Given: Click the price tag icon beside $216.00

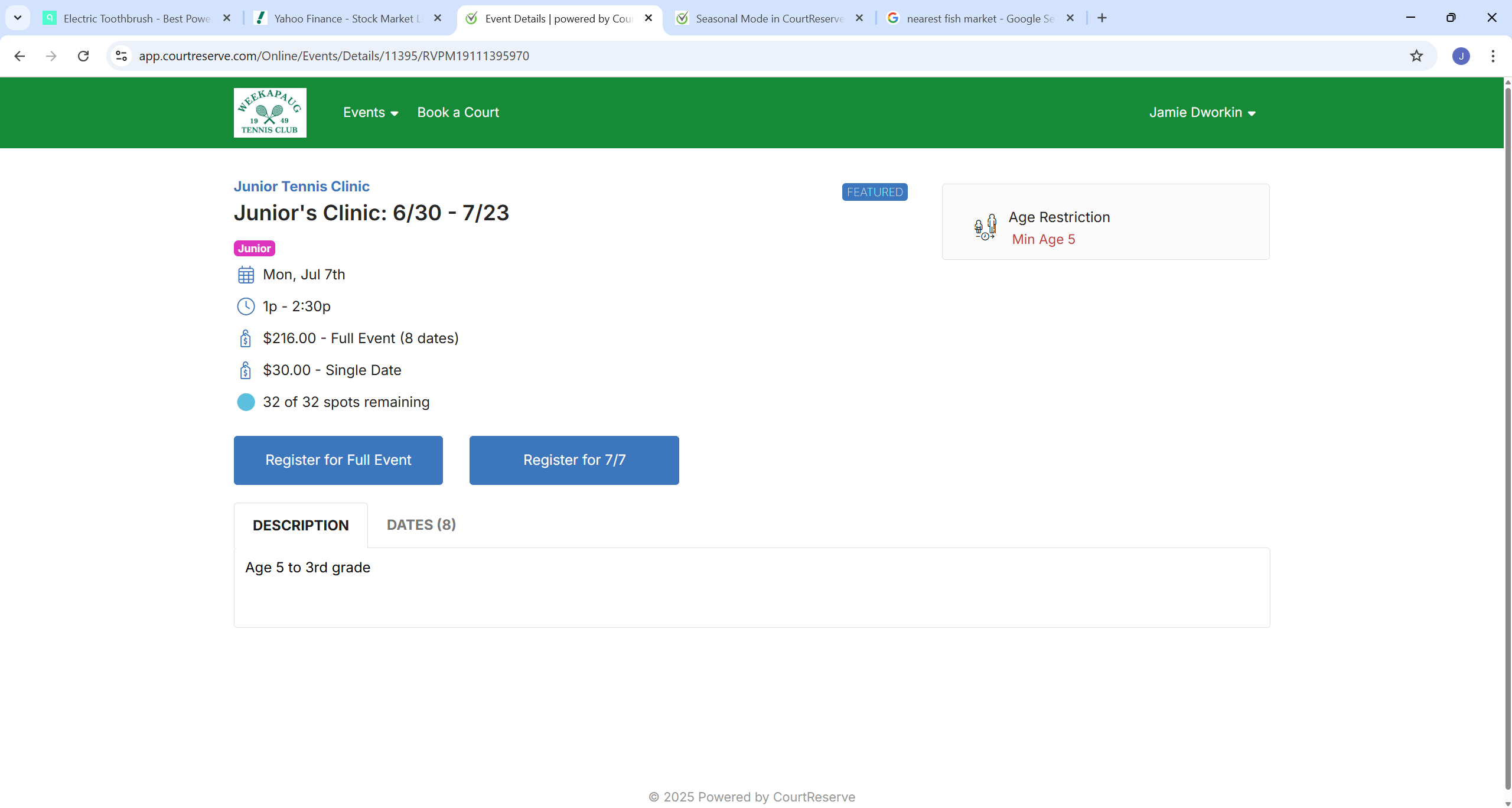Looking at the screenshot, I should tap(246, 338).
